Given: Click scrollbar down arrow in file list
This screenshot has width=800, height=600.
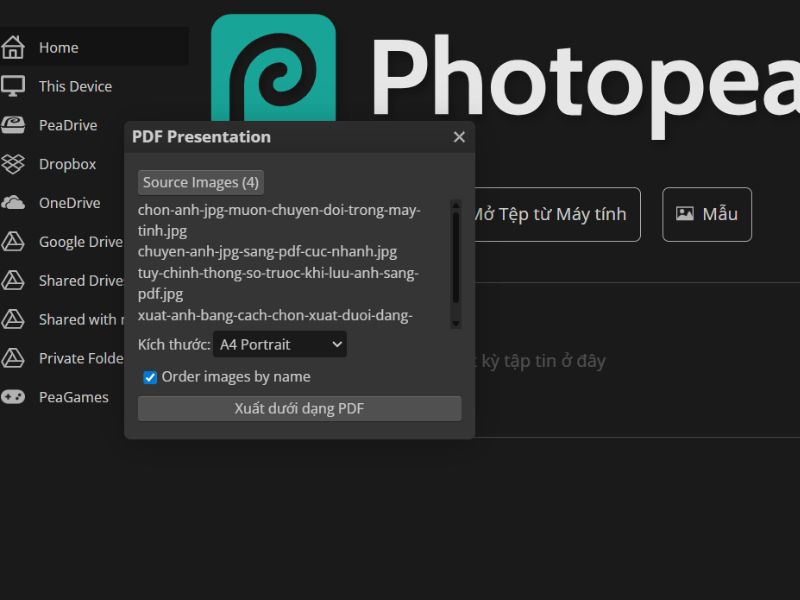Looking at the screenshot, I should (x=456, y=323).
